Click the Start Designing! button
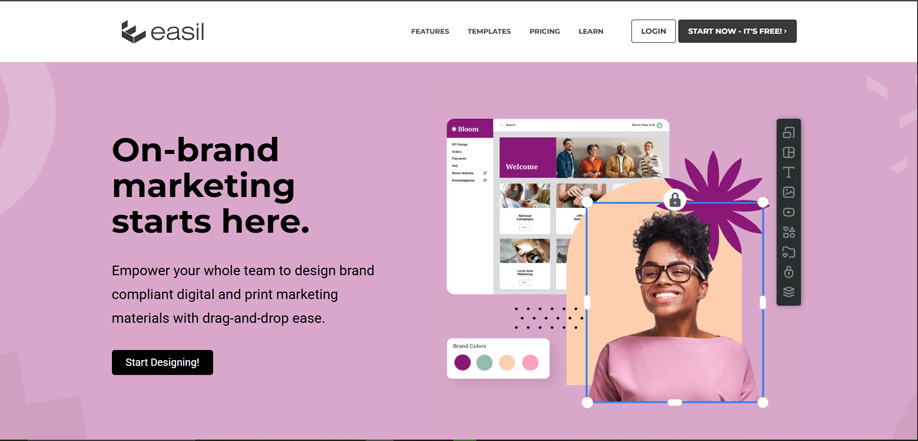This screenshot has width=918, height=441. click(162, 363)
